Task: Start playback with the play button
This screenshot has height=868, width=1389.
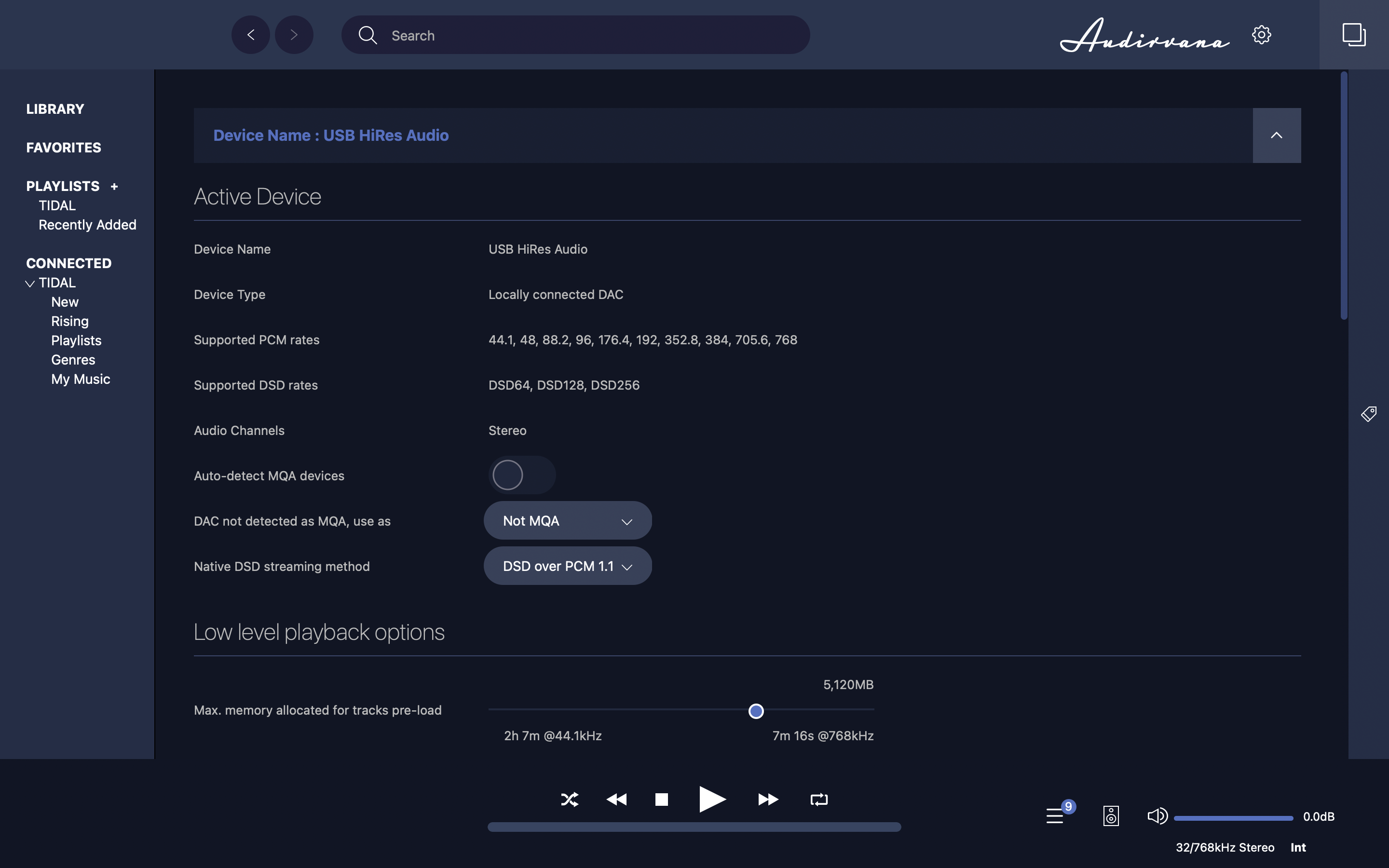Action: click(712, 799)
